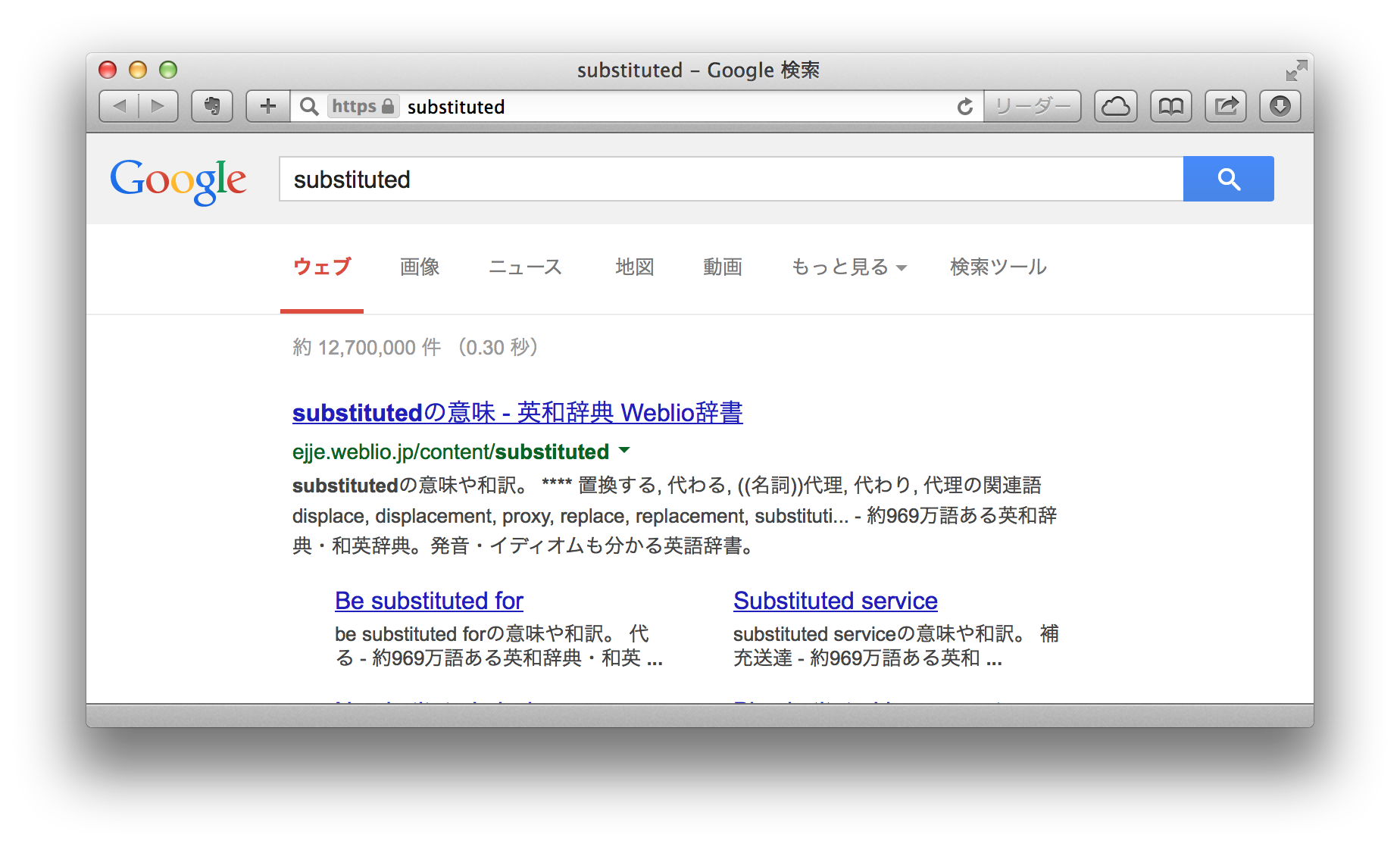Viewport: 1400px width, 847px height.
Task: Open the Substituted service link
Action: click(836, 601)
